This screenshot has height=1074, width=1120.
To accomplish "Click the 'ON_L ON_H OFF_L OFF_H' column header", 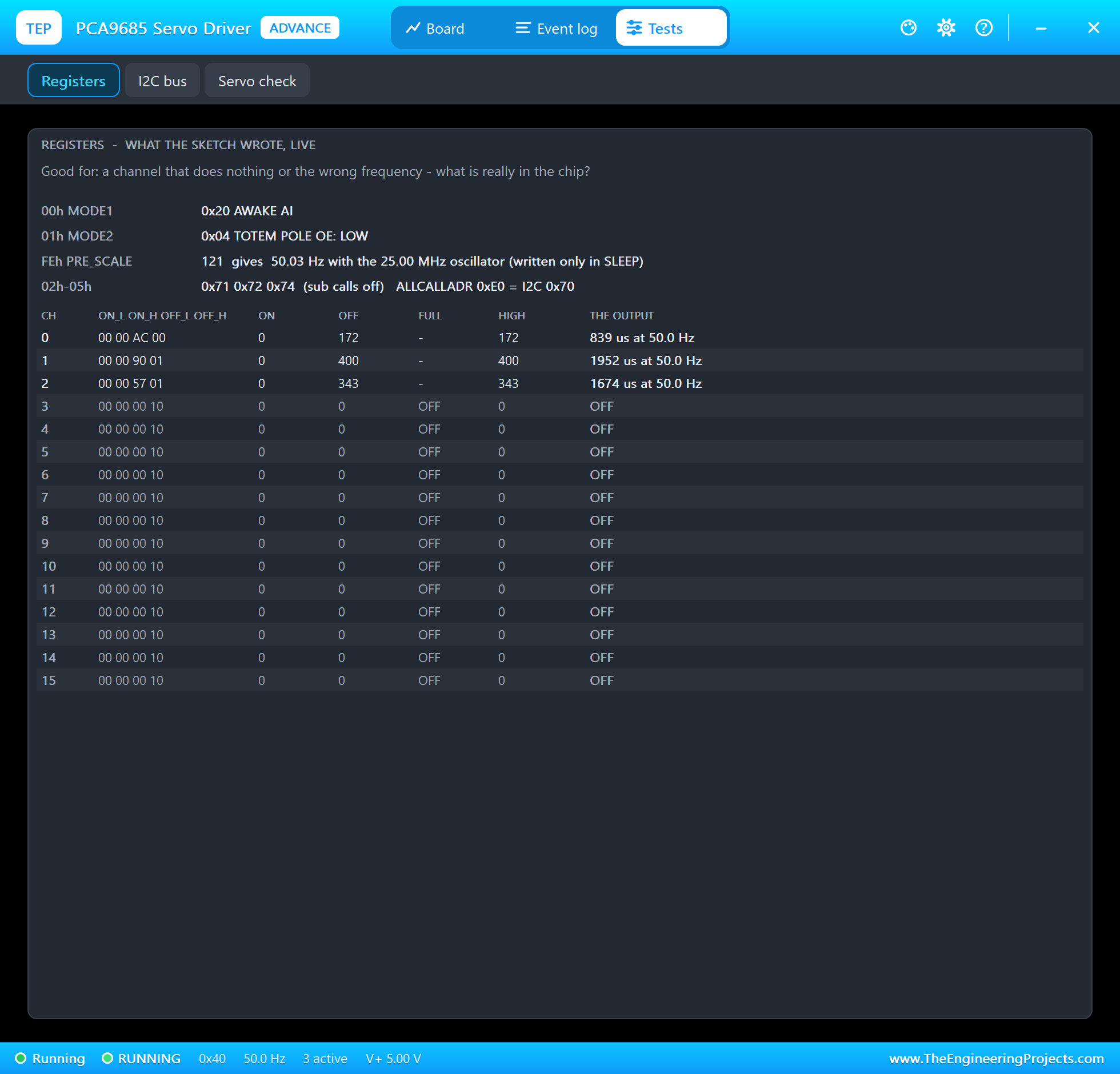I will coord(162,315).
